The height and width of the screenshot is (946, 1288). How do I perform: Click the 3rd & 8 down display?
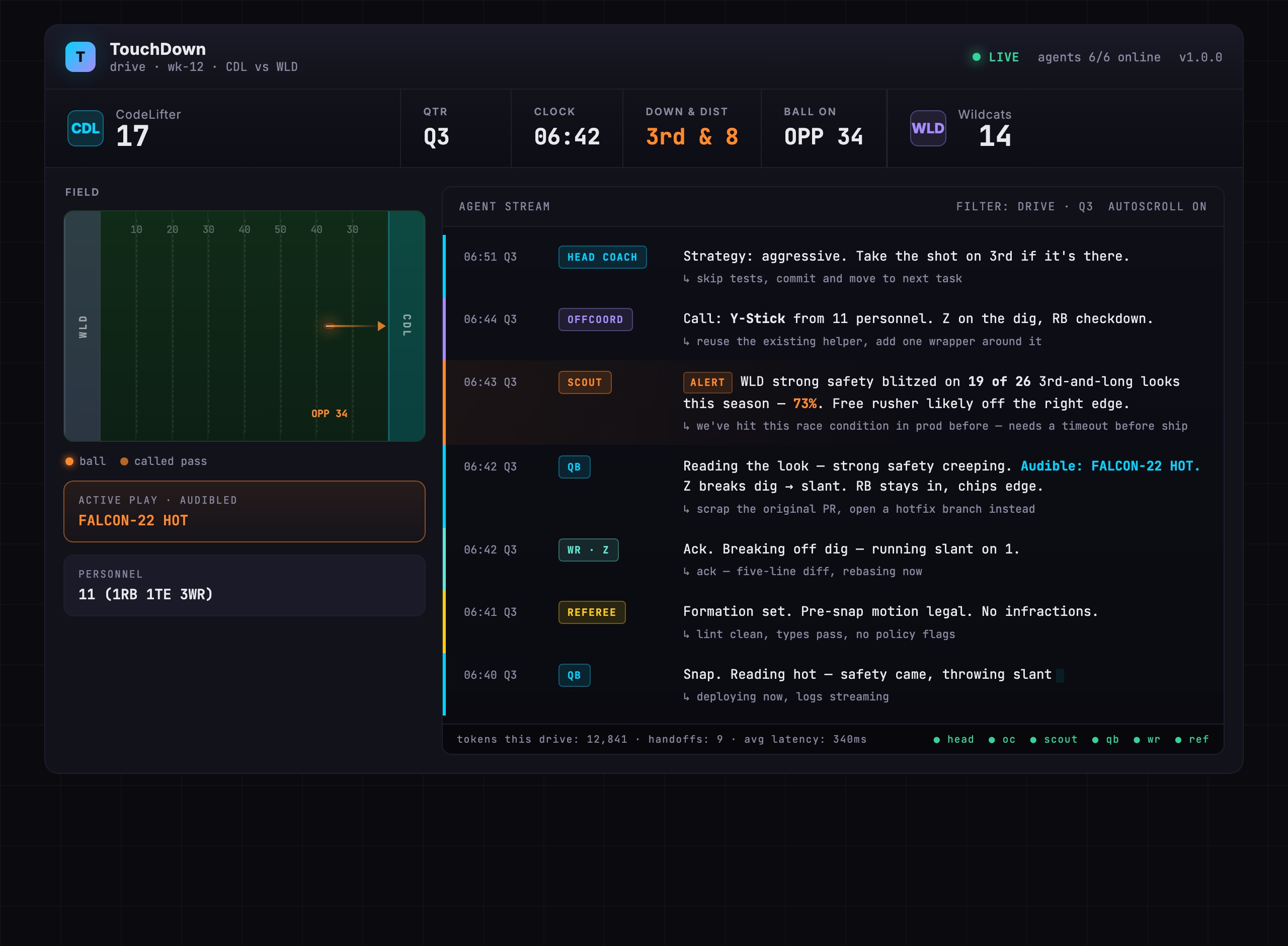click(x=692, y=137)
